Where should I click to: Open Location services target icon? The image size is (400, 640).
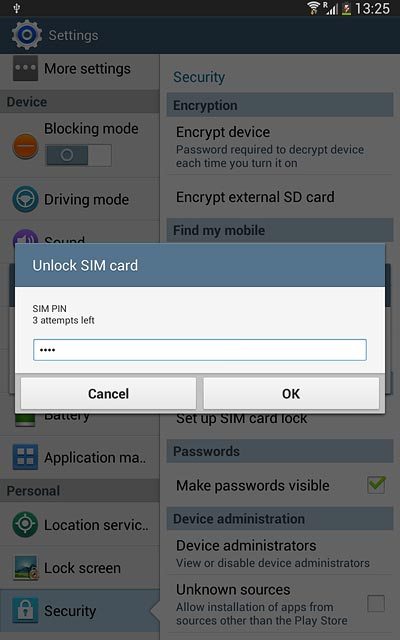point(25,524)
